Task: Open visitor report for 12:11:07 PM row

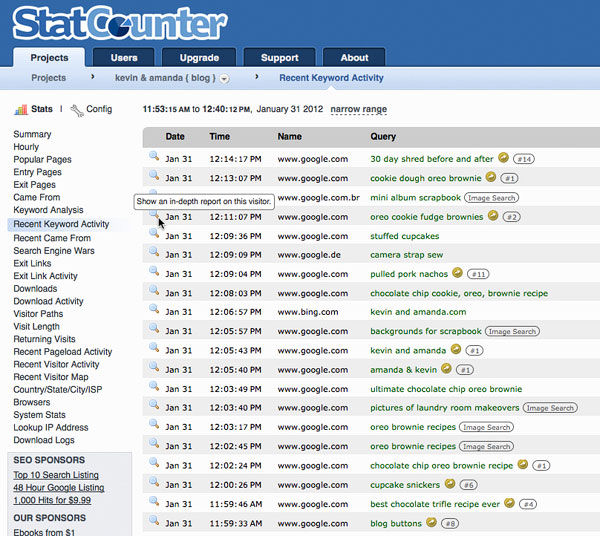Action: pyautogui.click(x=154, y=214)
